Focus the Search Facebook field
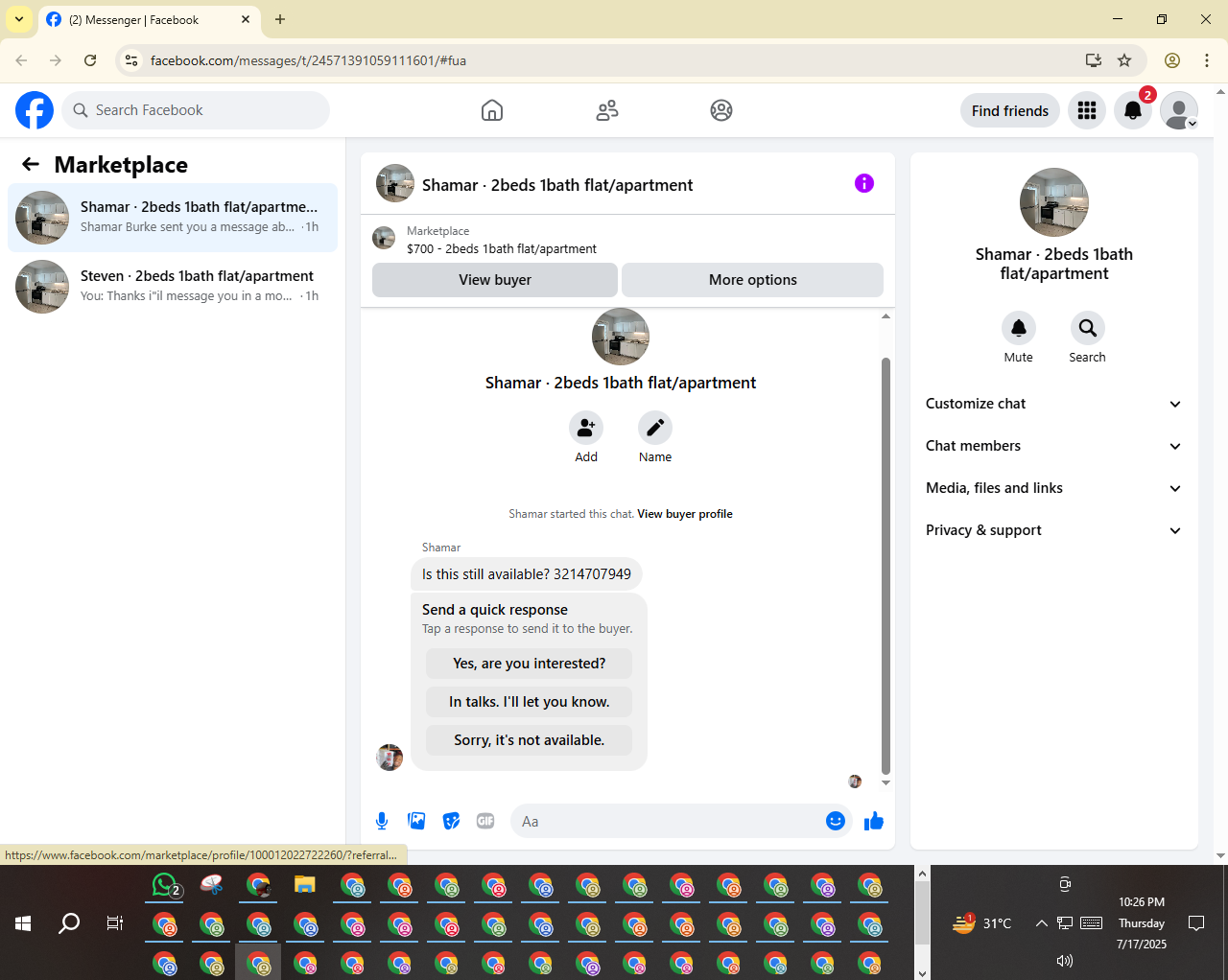The width and height of the screenshot is (1228, 980). pos(197,110)
